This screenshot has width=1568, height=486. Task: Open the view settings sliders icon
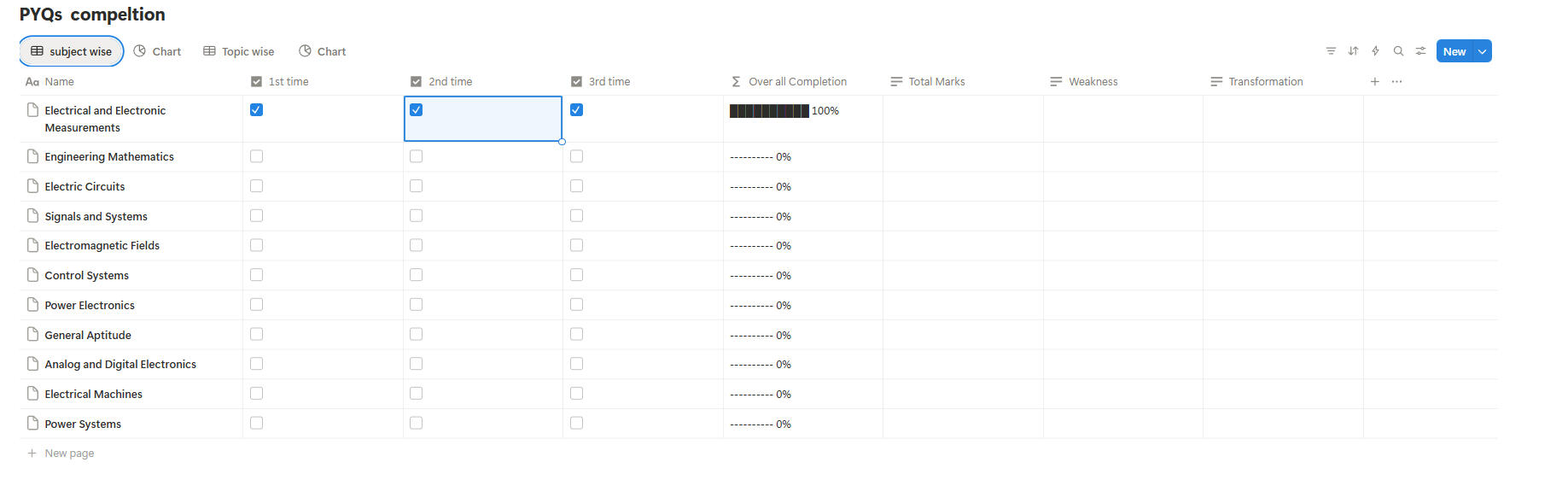(1420, 51)
